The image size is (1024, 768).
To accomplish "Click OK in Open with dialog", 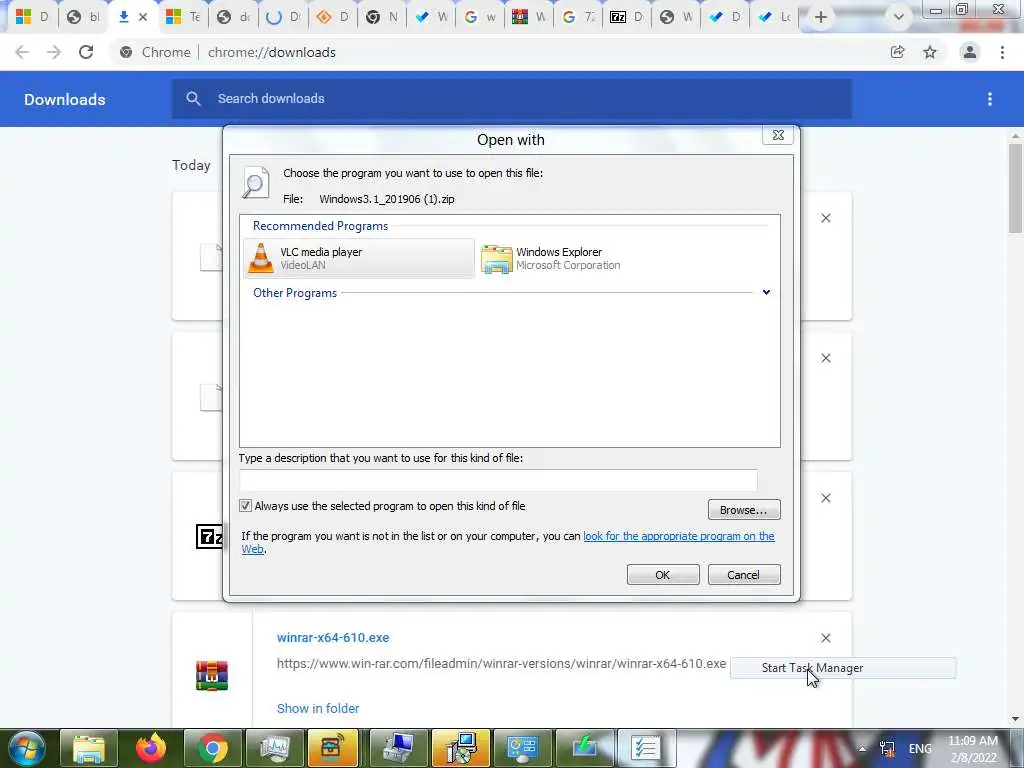I will tap(663, 575).
